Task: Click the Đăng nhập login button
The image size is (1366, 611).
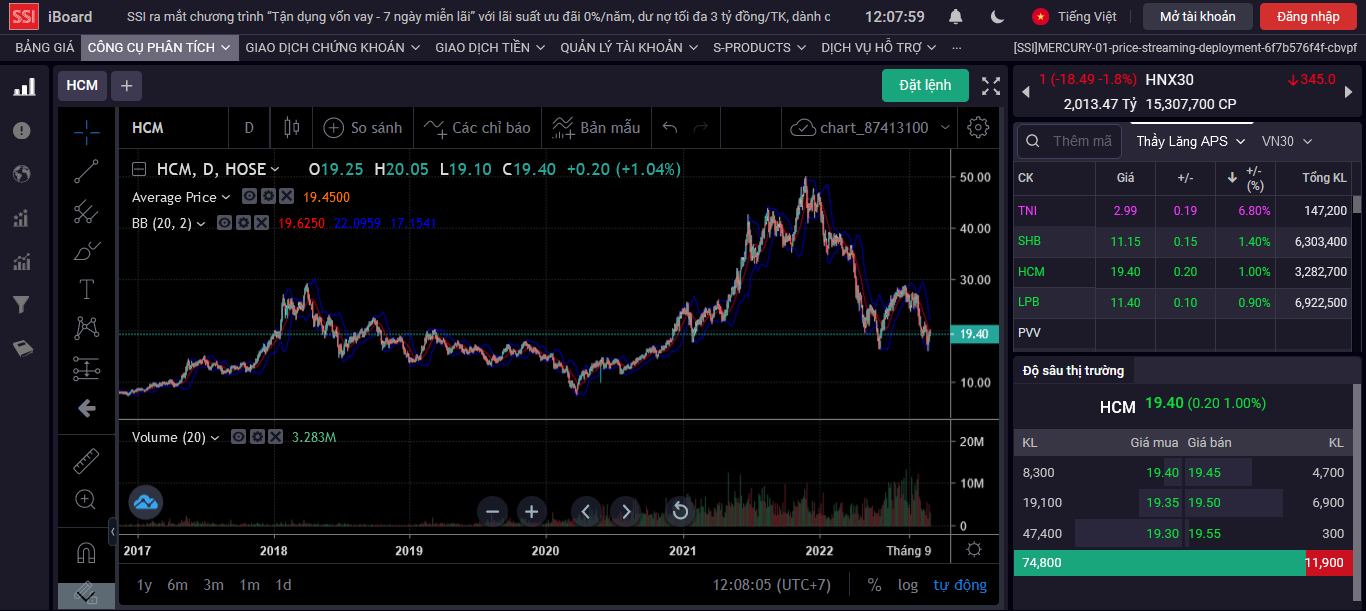Action: [x=1307, y=16]
